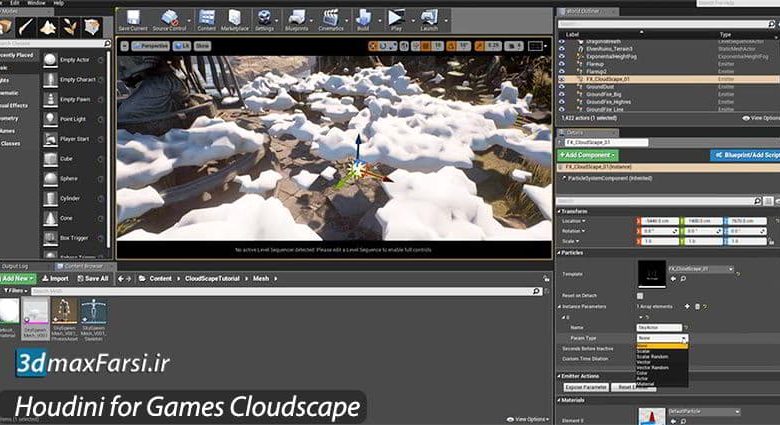Open the viewport options arrow button
The image size is (780, 425).
(124, 46)
